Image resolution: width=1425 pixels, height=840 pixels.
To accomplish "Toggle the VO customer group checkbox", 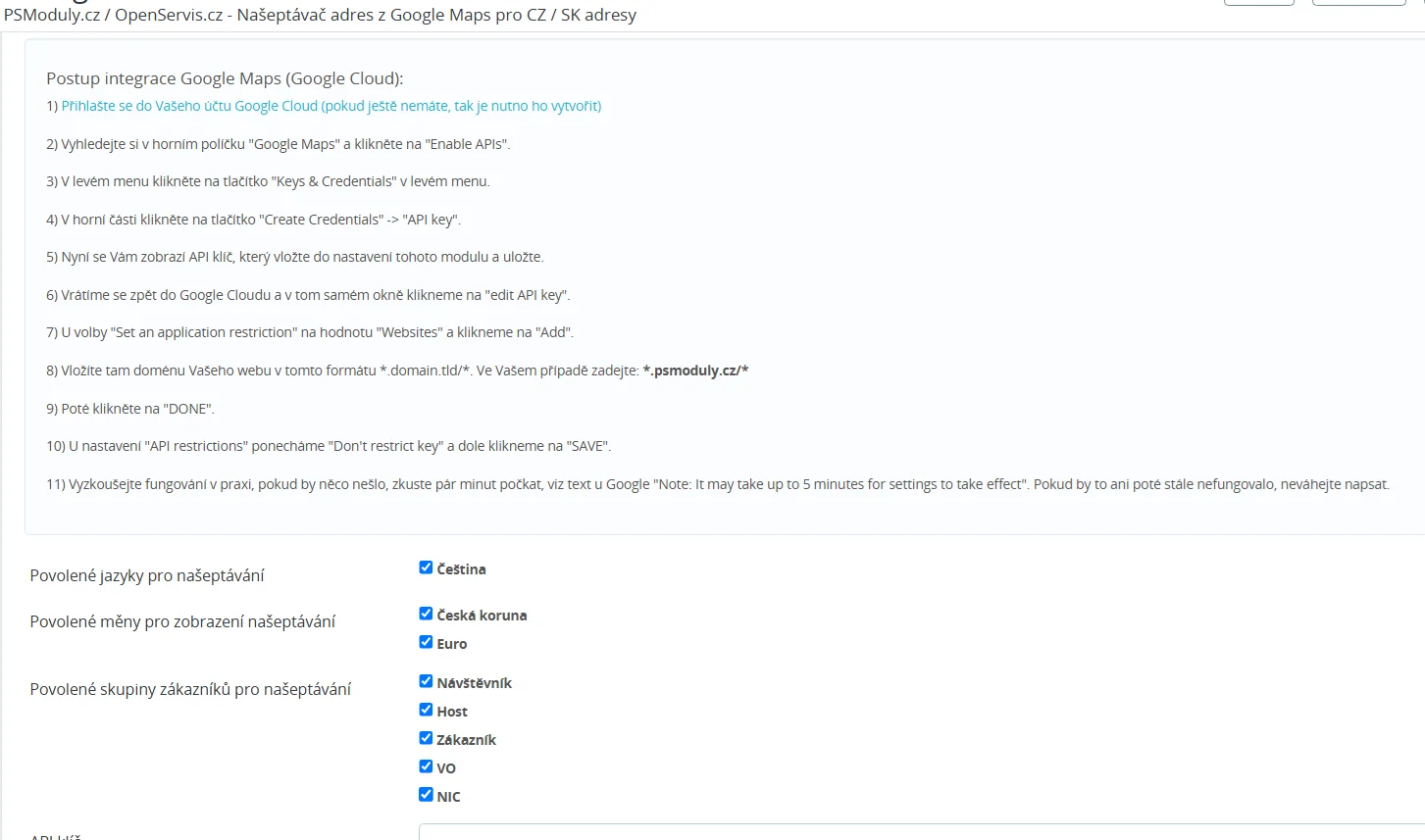I will (x=426, y=766).
